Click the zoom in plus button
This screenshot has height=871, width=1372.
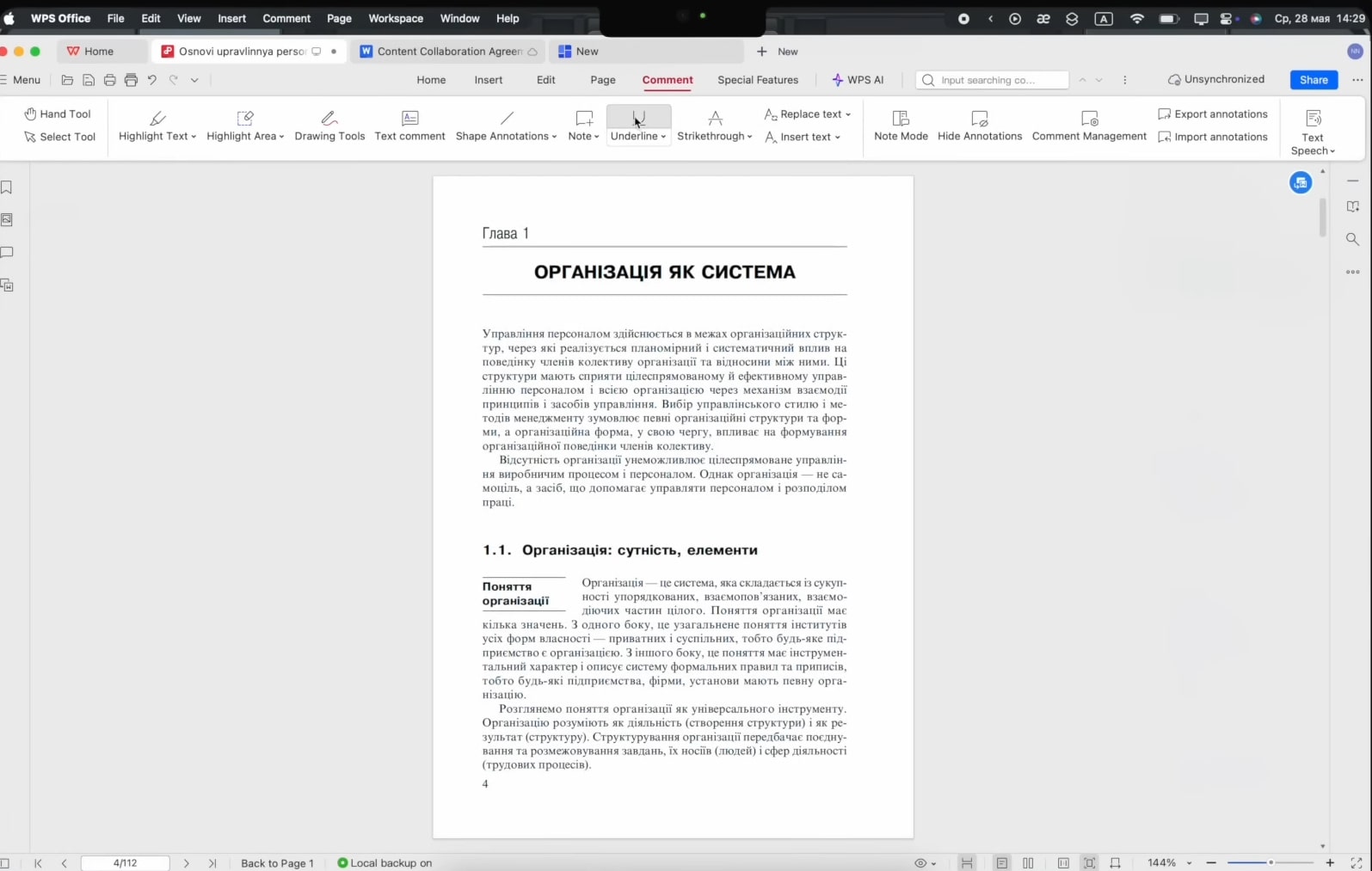point(1330,863)
